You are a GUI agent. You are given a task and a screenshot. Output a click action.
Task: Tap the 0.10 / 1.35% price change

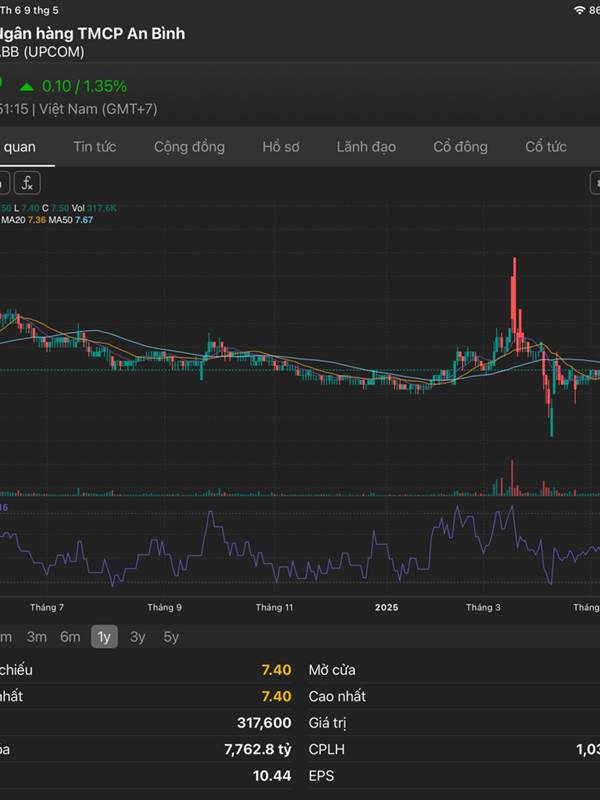coord(84,86)
